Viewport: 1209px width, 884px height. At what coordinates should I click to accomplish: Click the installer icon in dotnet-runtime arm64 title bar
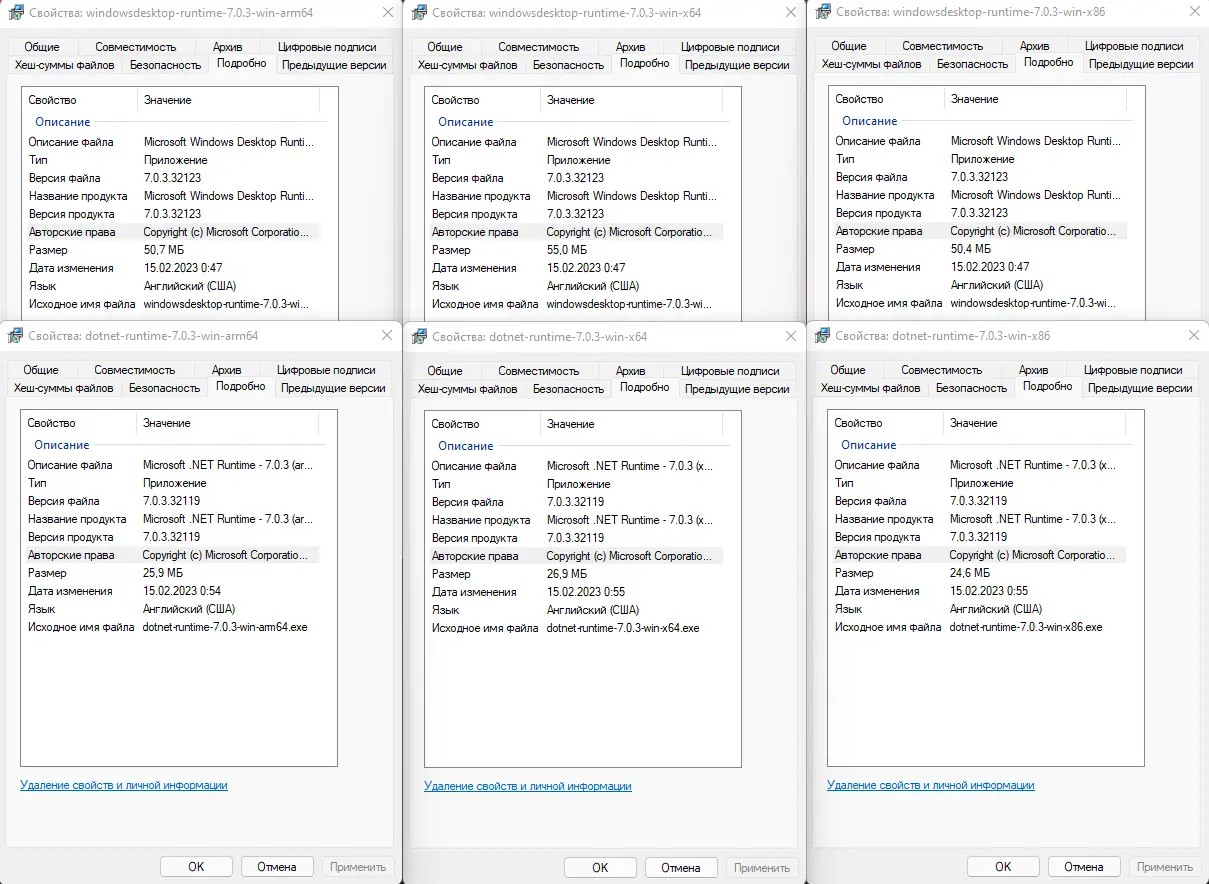[x=15, y=336]
